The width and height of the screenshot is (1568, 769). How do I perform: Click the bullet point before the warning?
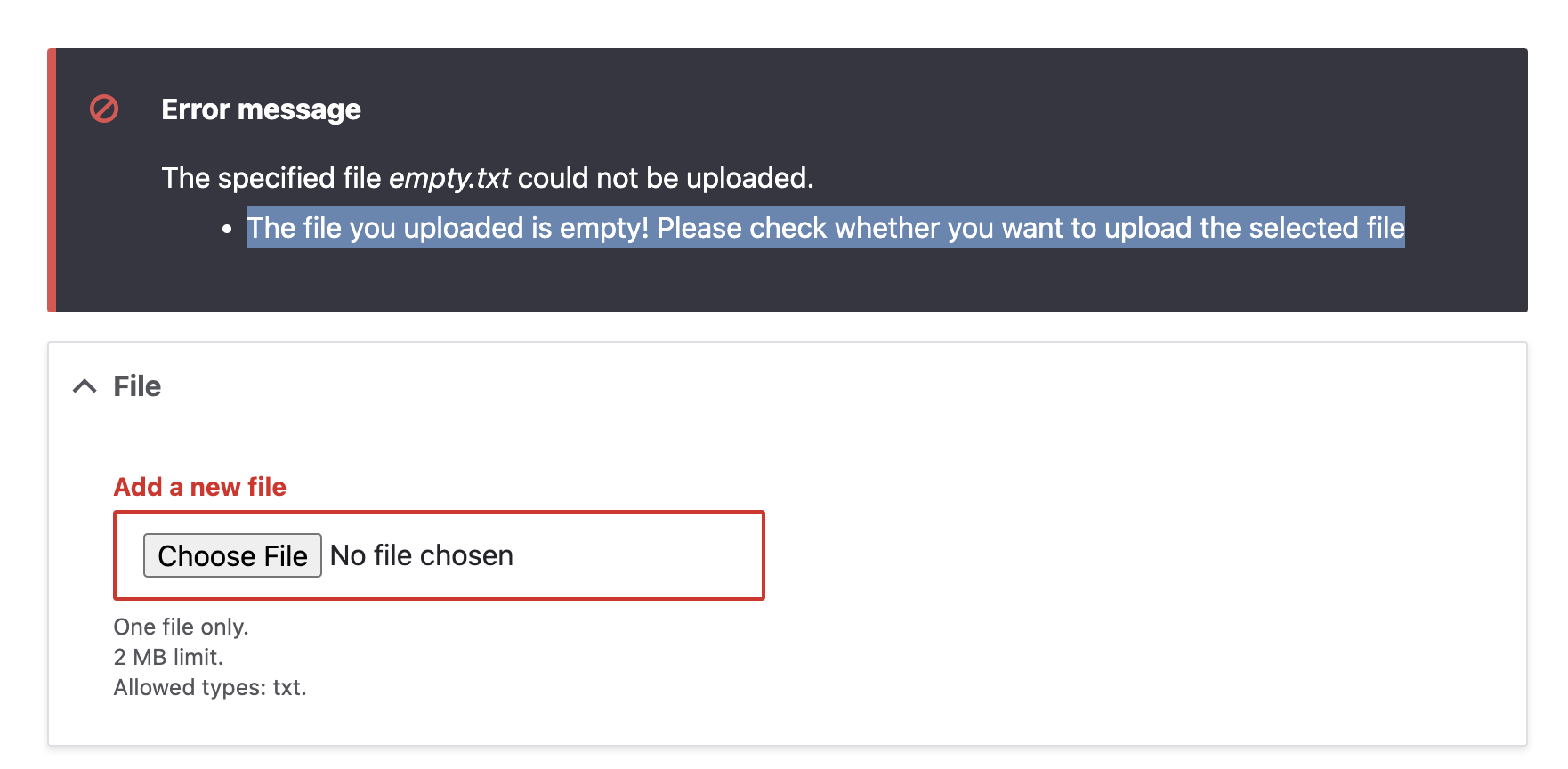227,230
